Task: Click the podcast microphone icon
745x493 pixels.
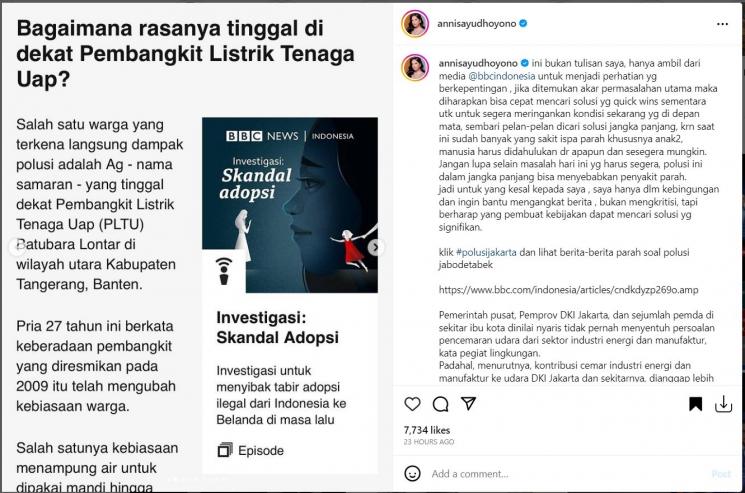Action: point(224,271)
